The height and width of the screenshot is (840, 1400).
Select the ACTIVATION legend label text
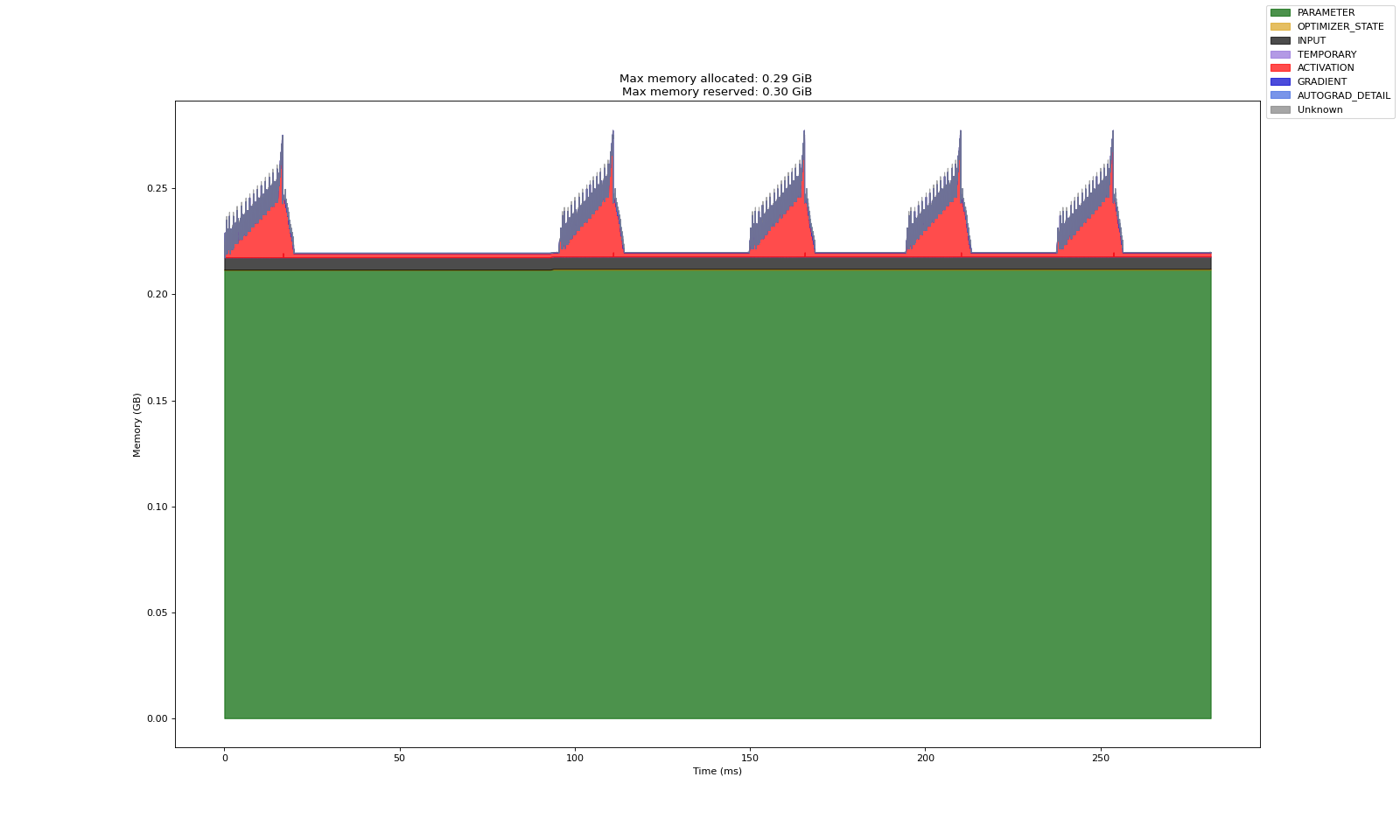click(x=1325, y=68)
